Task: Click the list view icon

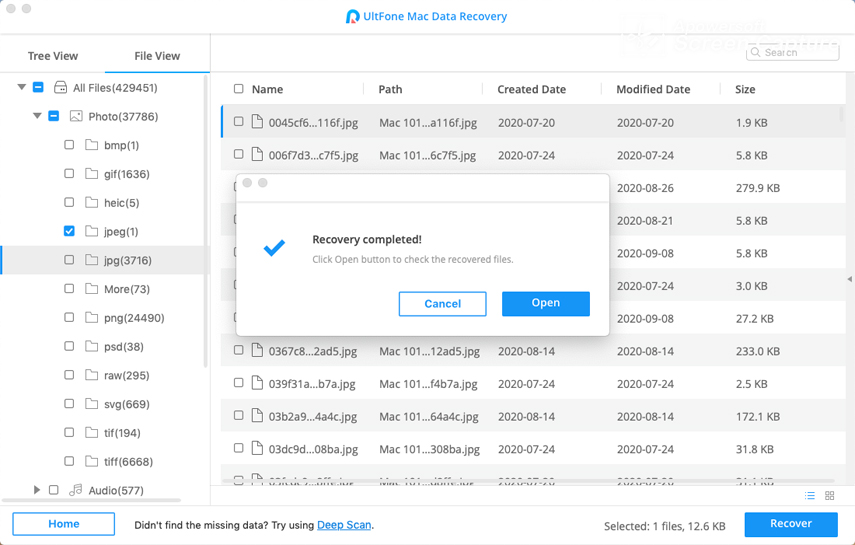Action: [x=810, y=496]
